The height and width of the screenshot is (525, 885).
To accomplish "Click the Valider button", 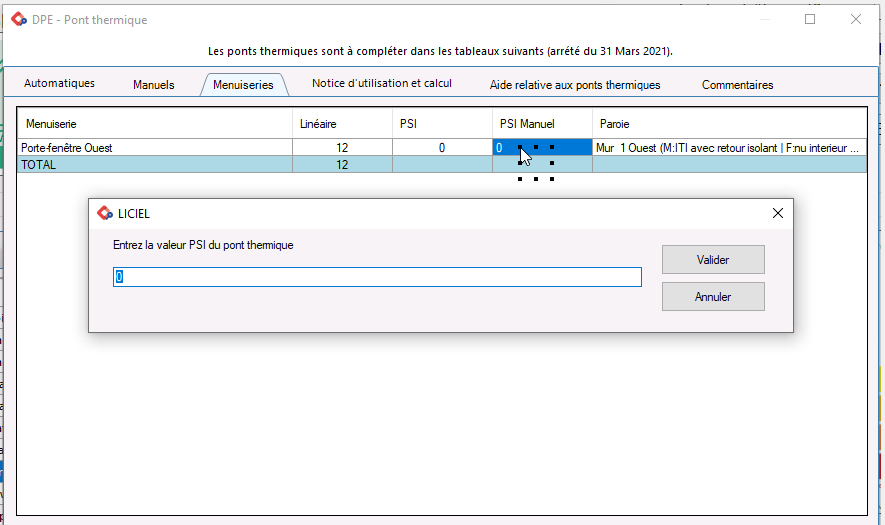I will (x=713, y=260).
